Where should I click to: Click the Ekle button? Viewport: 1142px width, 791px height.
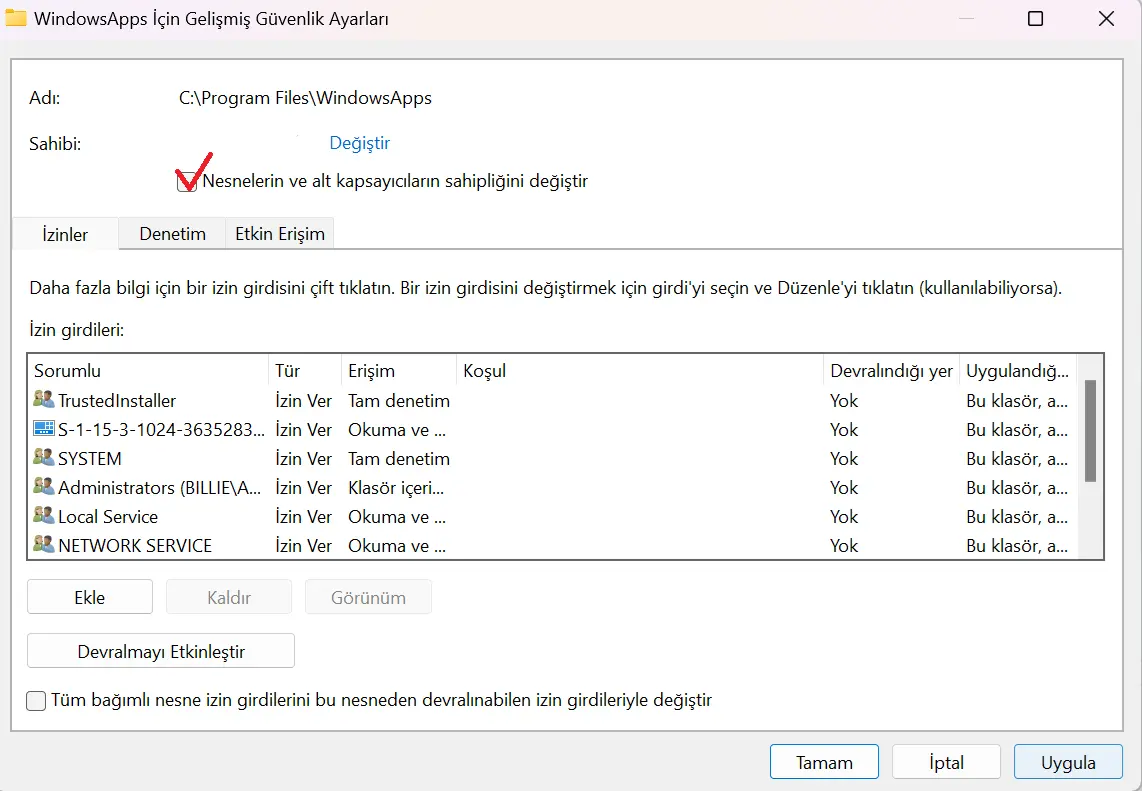pyautogui.click(x=90, y=597)
